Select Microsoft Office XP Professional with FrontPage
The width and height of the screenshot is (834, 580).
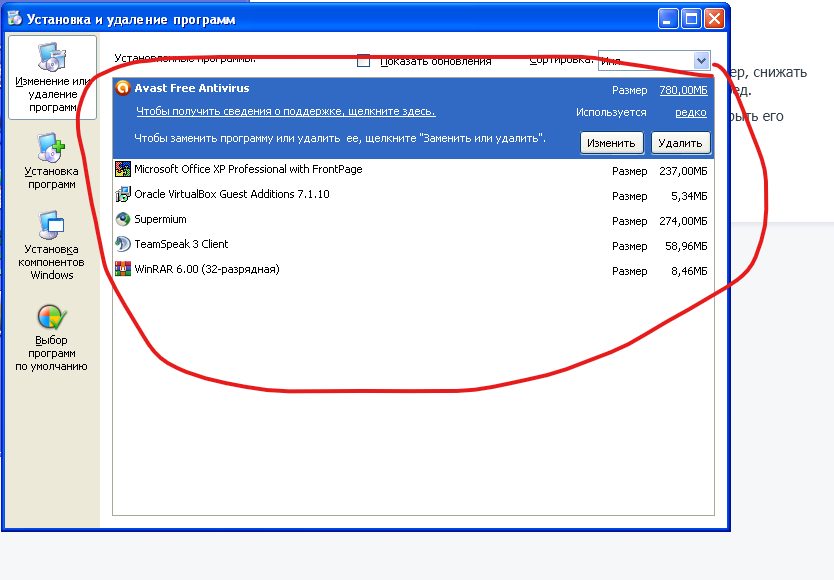(413, 170)
